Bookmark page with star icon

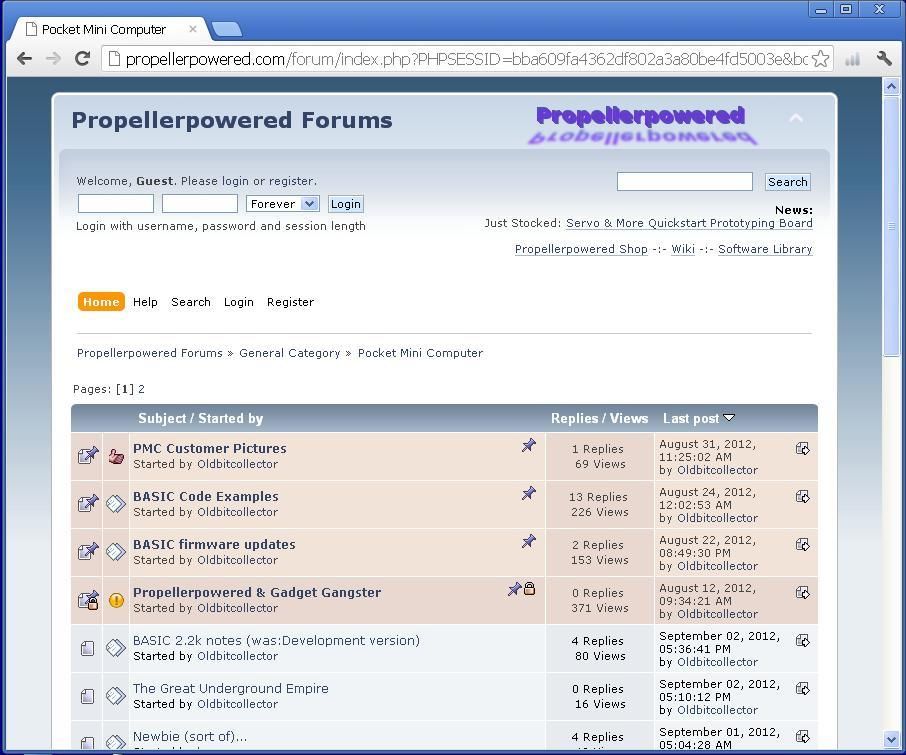(x=820, y=58)
